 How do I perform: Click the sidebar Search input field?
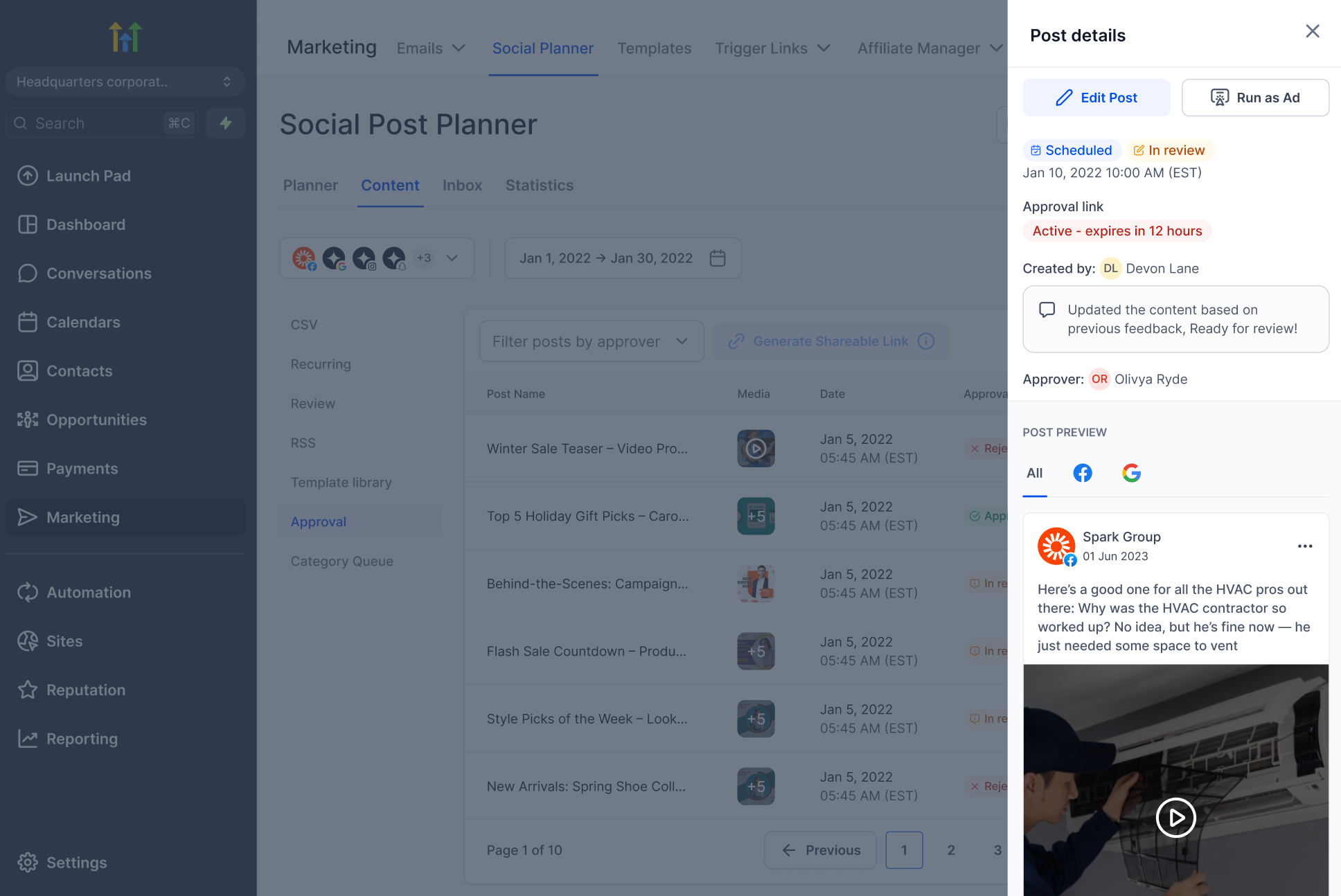pyautogui.click(x=97, y=123)
